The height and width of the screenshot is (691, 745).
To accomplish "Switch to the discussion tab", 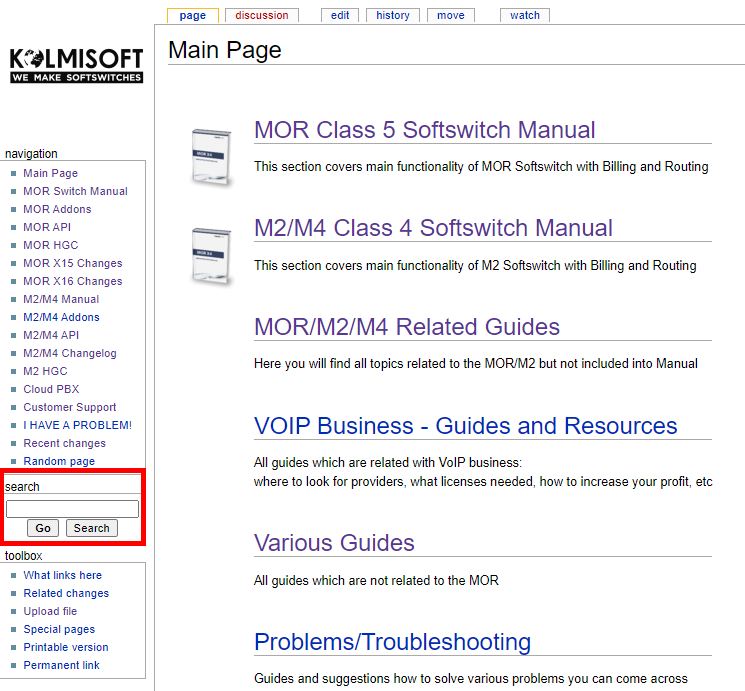I will click(x=262, y=15).
